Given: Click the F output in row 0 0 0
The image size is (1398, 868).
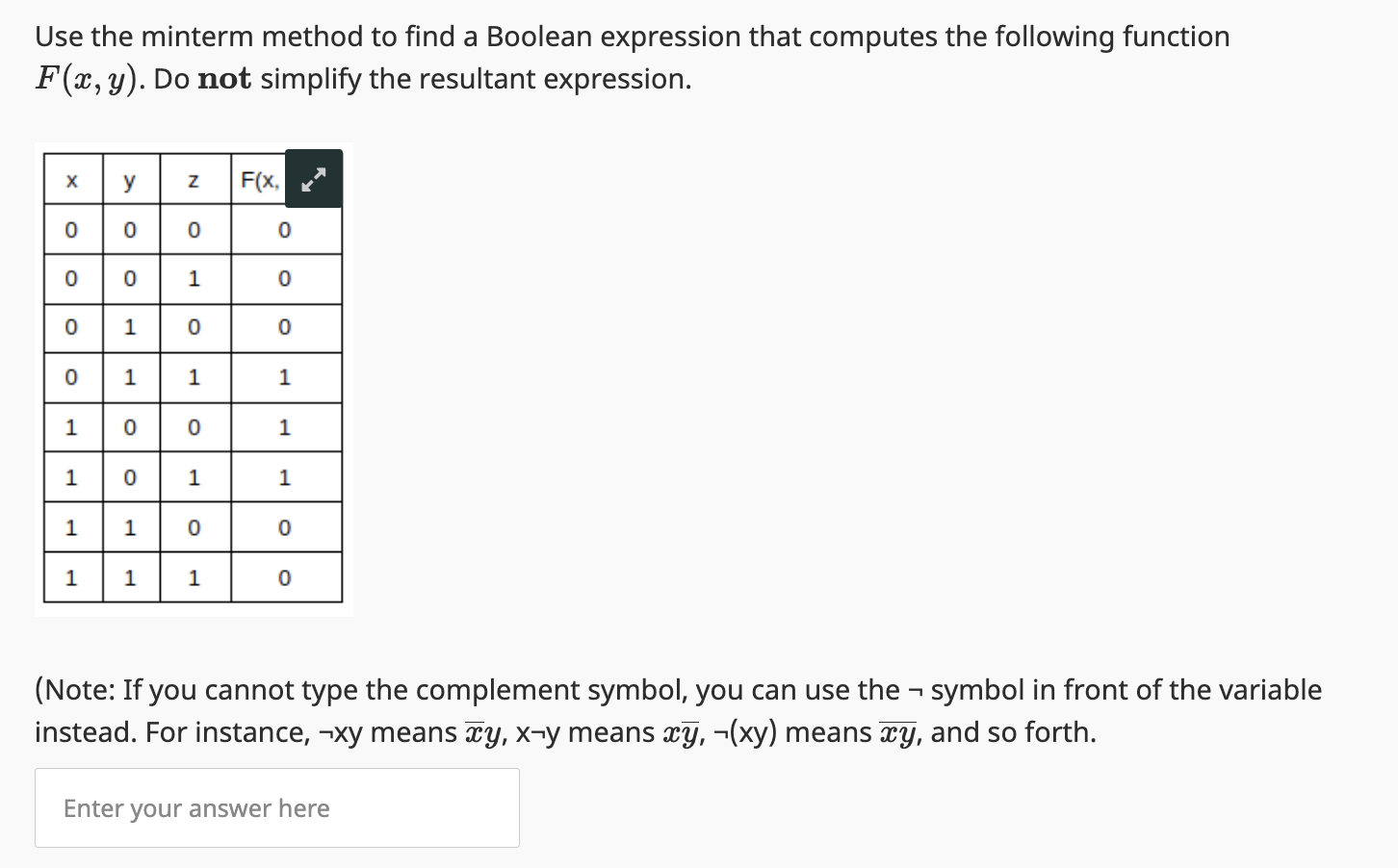Looking at the screenshot, I should click(x=286, y=230).
